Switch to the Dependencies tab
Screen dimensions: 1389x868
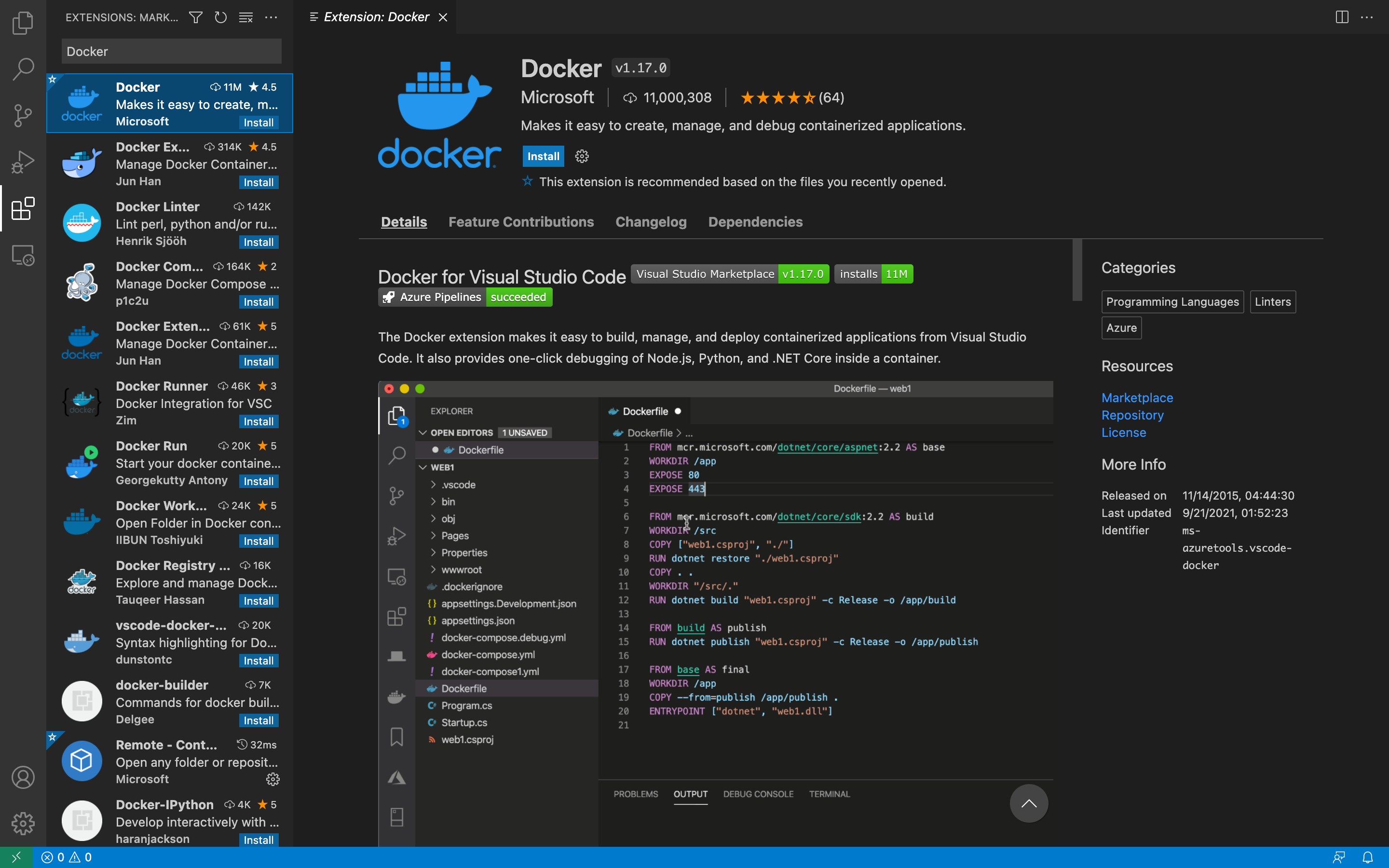(755, 222)
